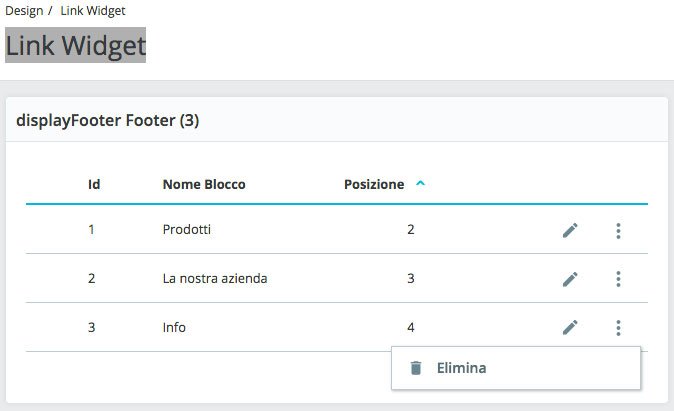Select the Prodotti row name
Screen dimensions: 674x411
(x=187, y=230)
